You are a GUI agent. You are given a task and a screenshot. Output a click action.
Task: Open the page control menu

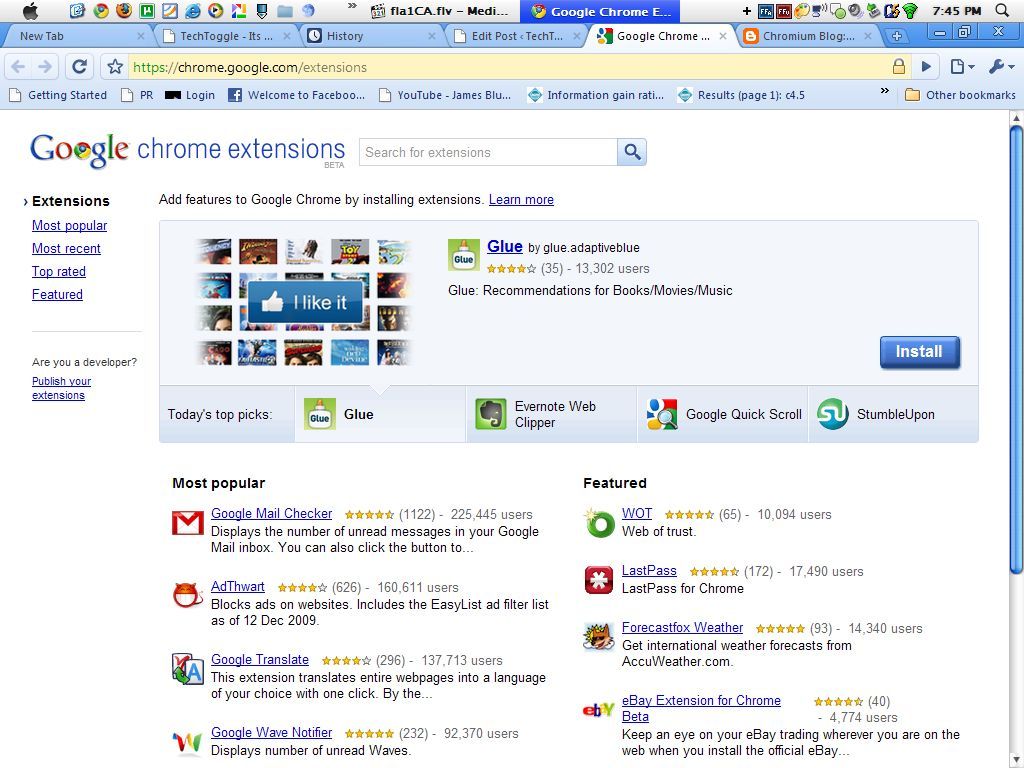(x=962, y=67)
